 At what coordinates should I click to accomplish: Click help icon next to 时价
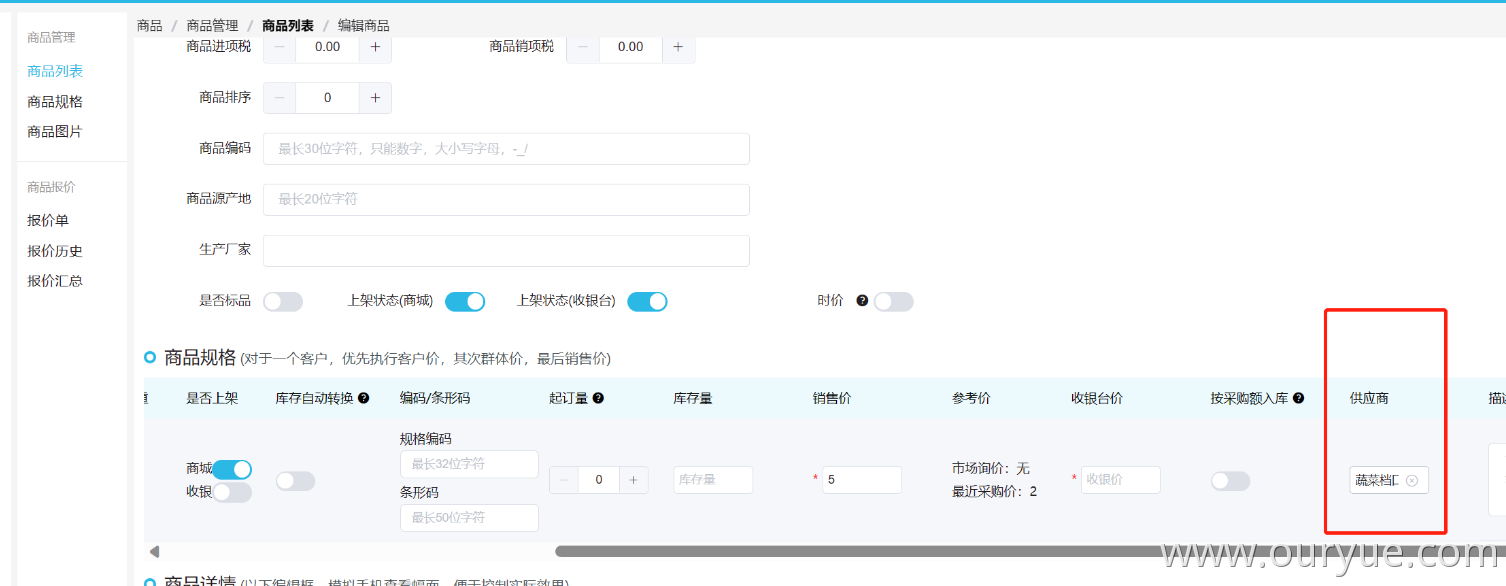coord(862,301)
